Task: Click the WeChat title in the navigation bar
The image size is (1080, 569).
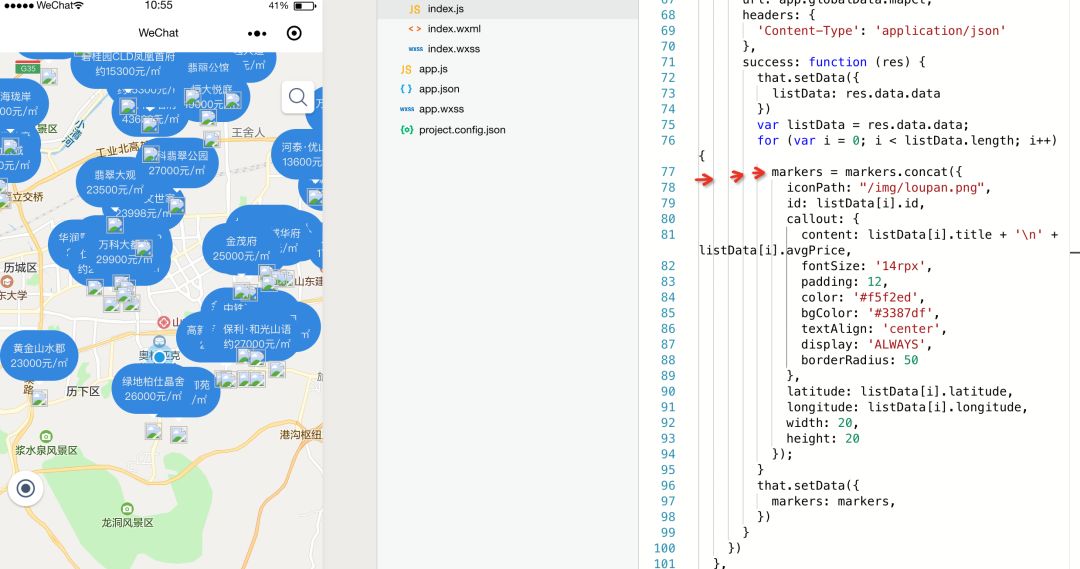Action: click(158, 33)
